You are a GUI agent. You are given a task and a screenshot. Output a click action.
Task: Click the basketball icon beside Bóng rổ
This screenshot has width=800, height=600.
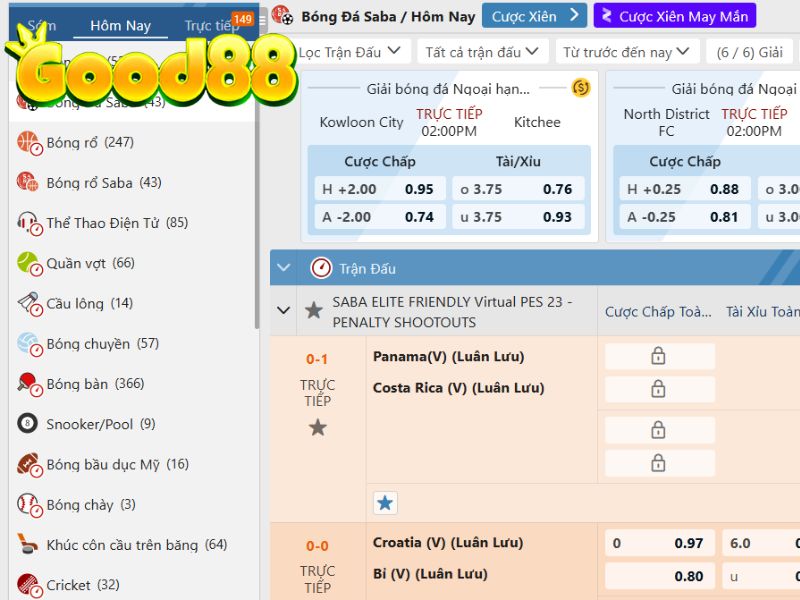28,143
